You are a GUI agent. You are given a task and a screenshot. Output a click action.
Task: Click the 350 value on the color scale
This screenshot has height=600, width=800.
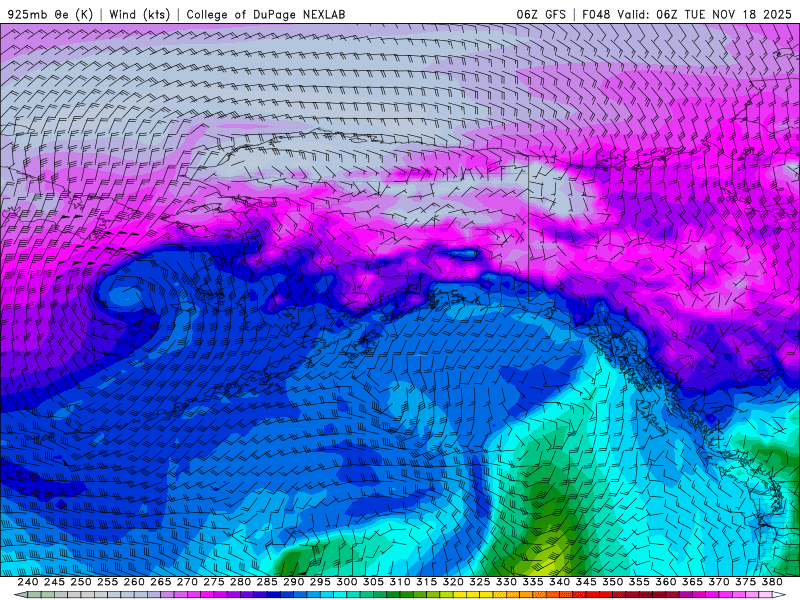(612, 582)
